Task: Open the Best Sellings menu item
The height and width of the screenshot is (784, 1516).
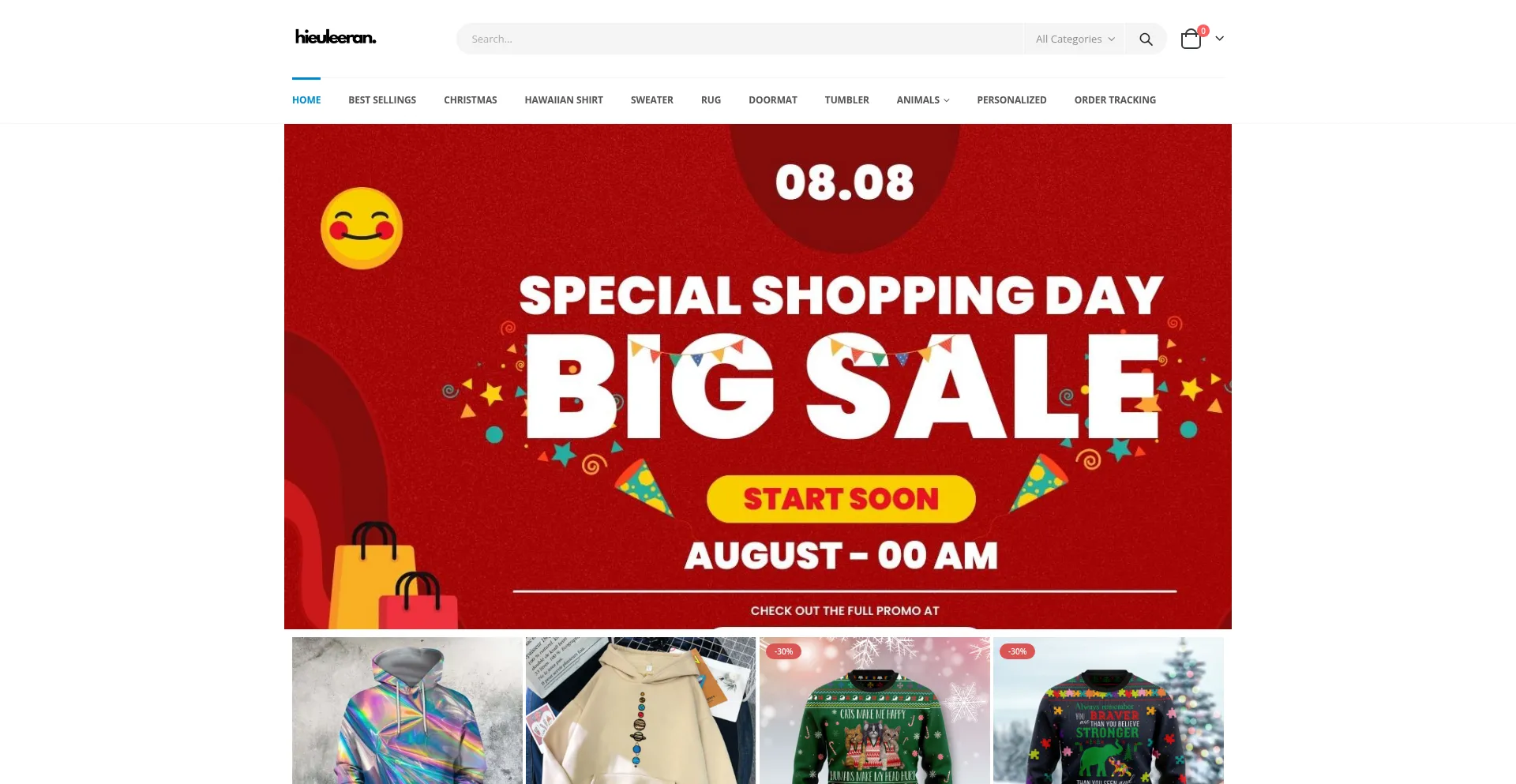Action: (x=382, y=100)
